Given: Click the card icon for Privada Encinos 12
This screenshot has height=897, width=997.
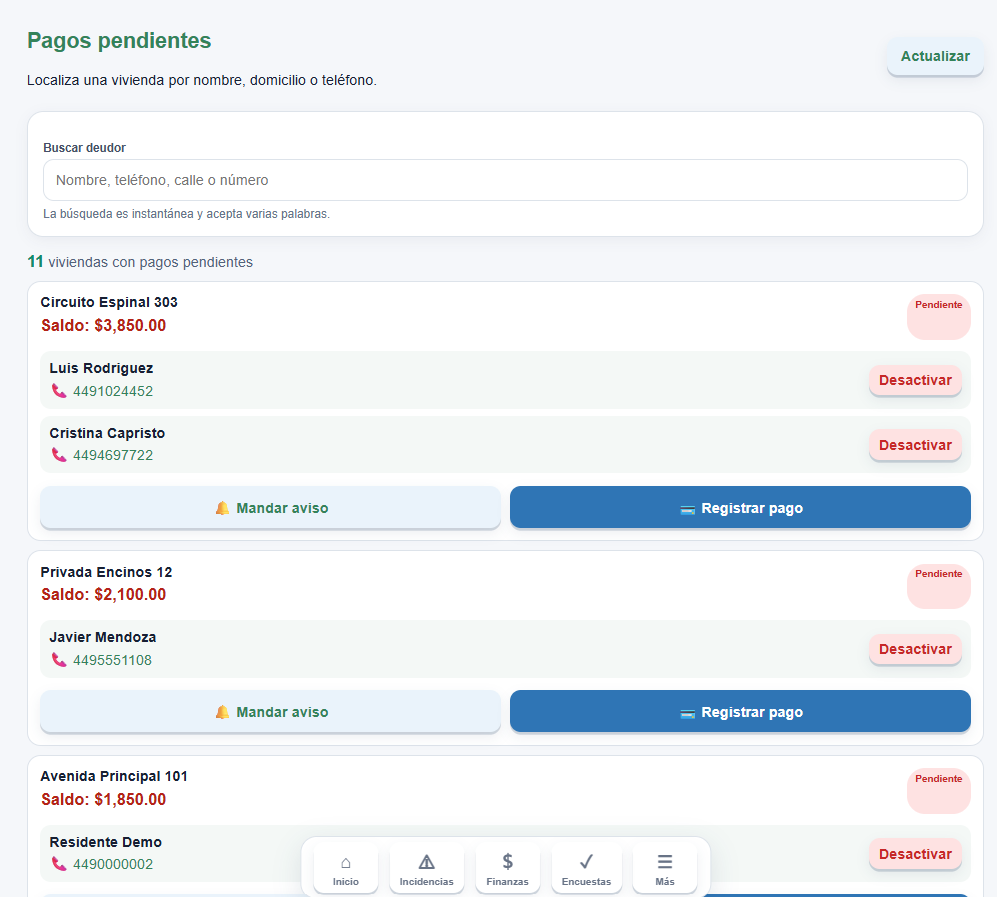Looking at the screenshot, I should coord(687,713).
